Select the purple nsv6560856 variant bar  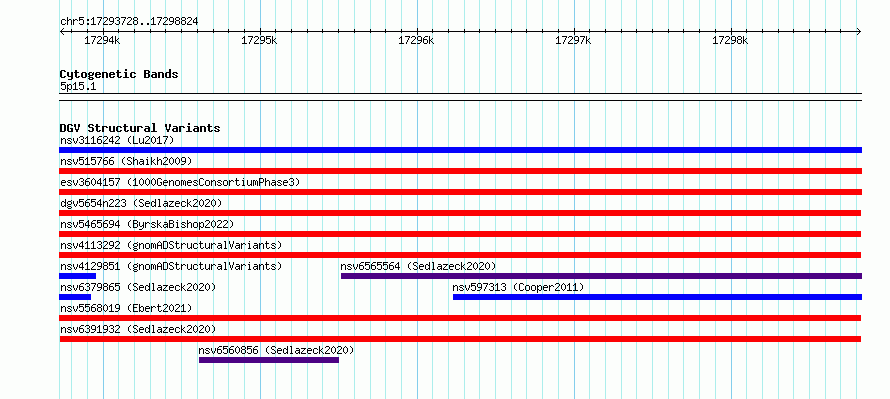(269, 360)
